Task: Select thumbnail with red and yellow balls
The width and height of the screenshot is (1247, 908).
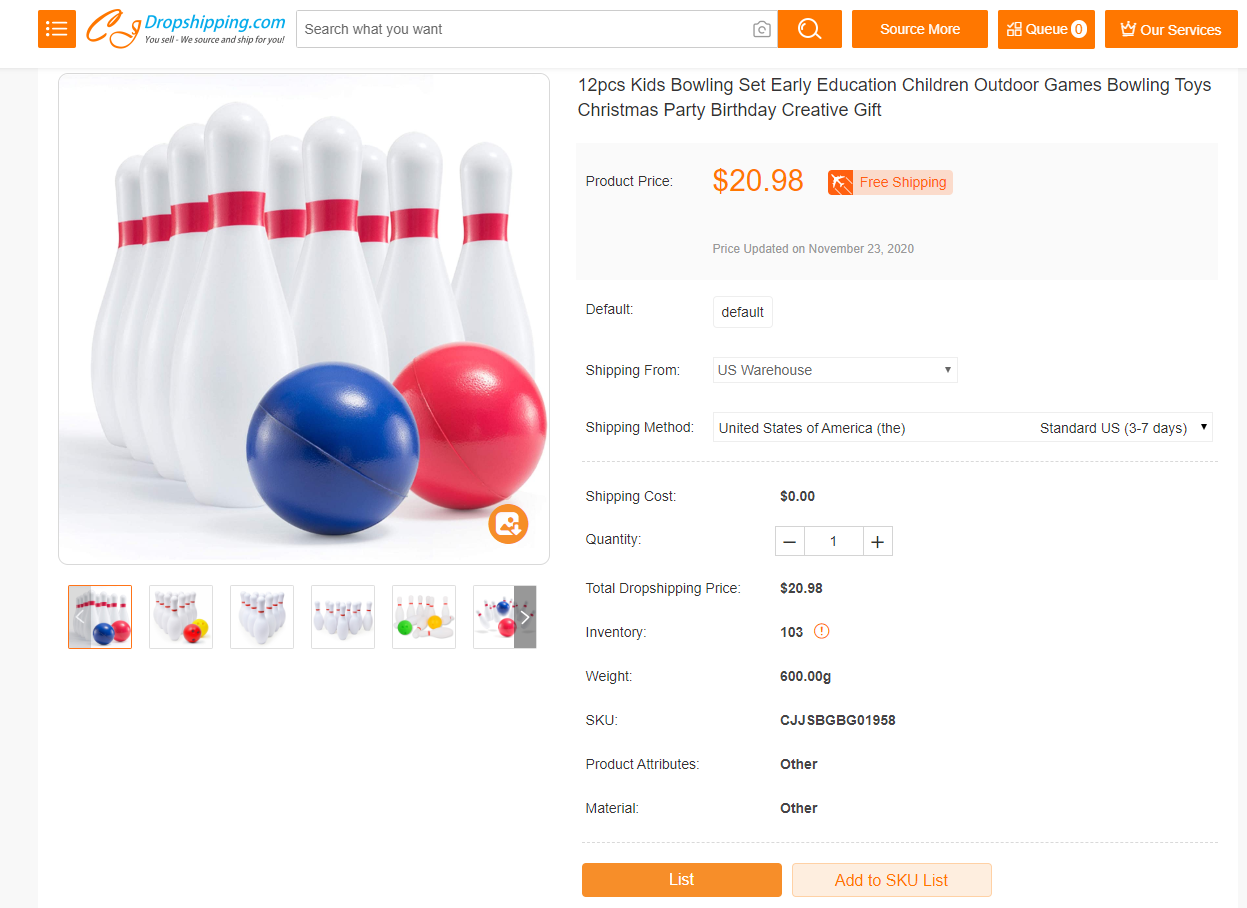Action: pyautogui.click(x=181, y=617)
